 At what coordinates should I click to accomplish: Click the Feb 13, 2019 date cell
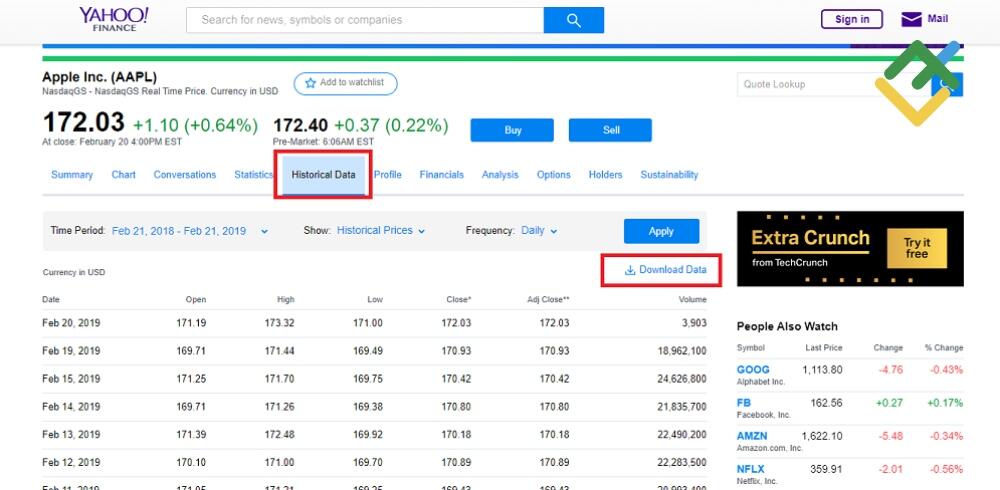point(71,435)
